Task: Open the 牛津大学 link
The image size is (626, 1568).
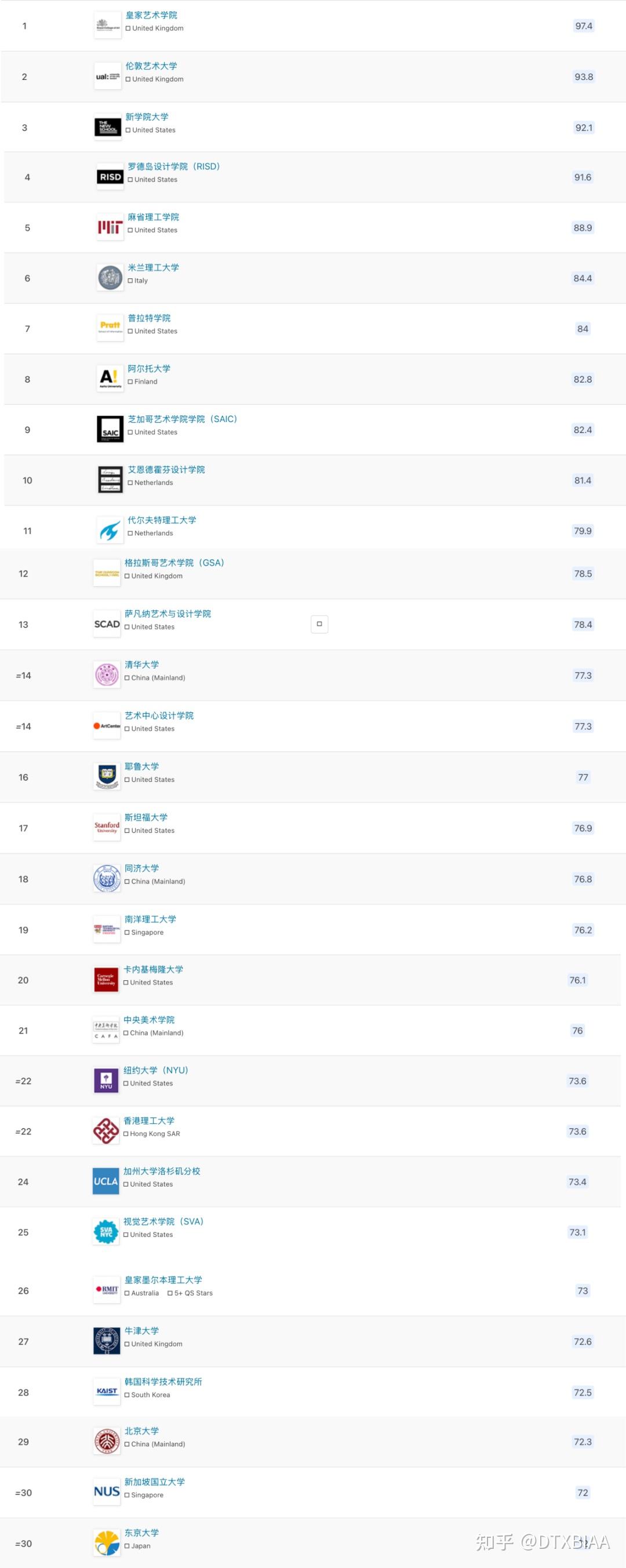Action: [x=142, y=1330]
